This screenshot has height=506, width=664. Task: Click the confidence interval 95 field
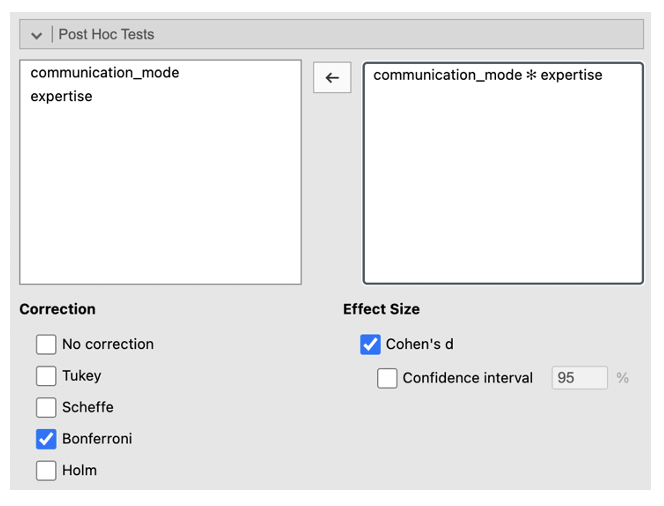point(579,378)
